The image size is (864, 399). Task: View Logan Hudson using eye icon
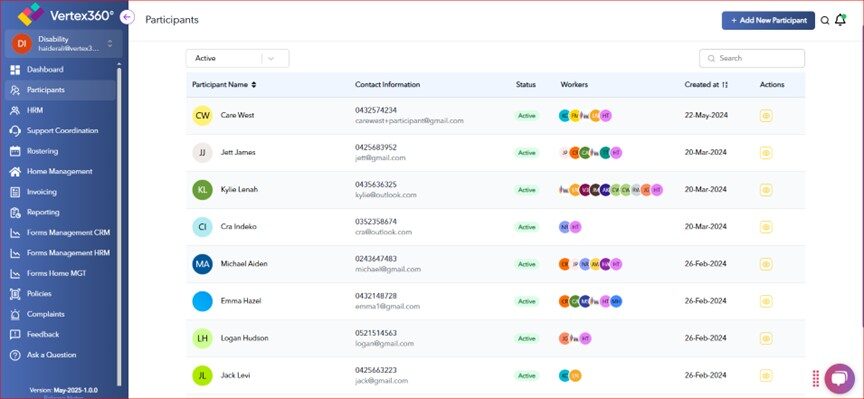[x=766, y=338]
